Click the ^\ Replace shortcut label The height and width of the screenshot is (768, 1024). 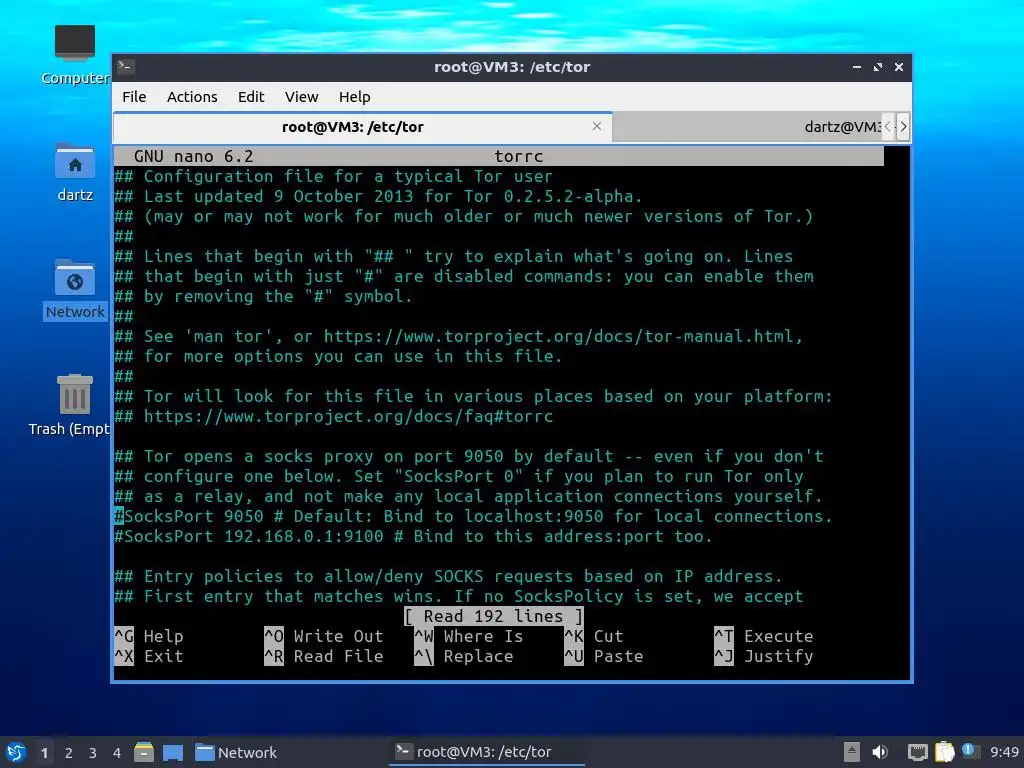point(464,656)
